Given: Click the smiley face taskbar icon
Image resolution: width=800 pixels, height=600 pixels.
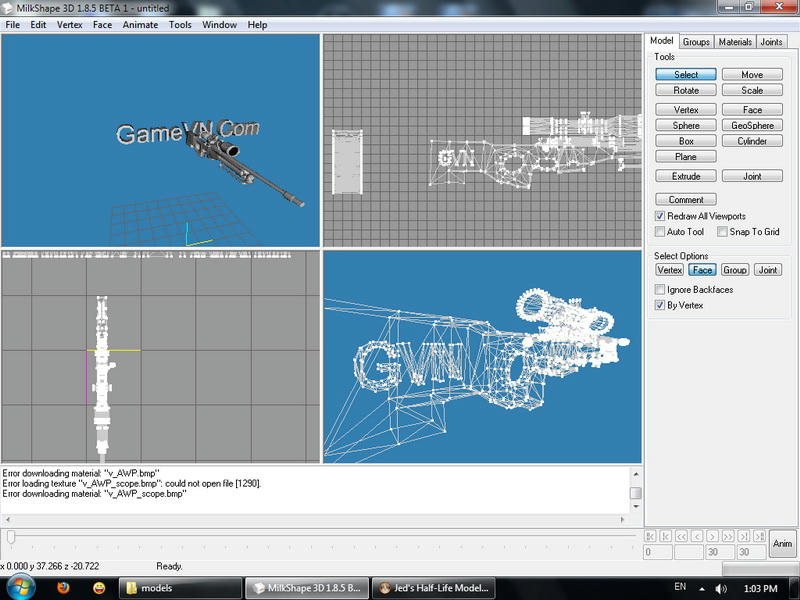Looking at the screenshot, I should tap(99, 588).
